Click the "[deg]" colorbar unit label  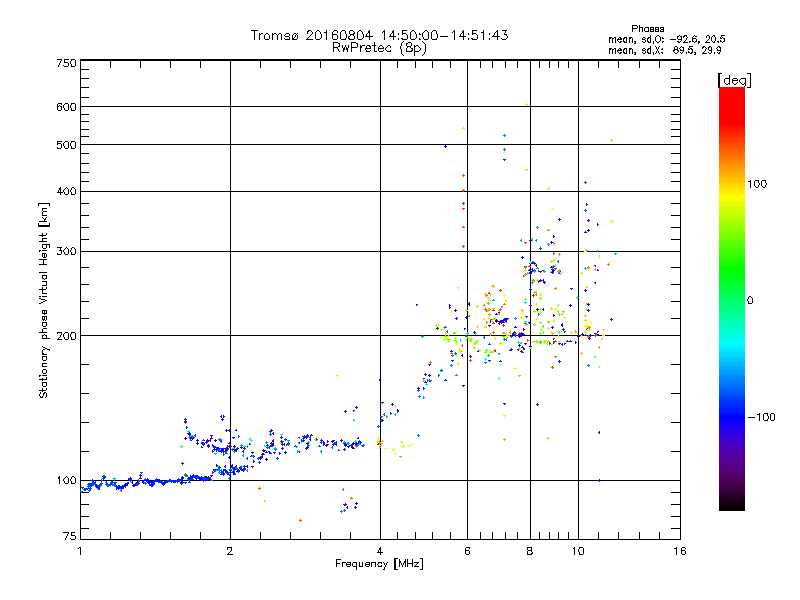click(734, 80)
